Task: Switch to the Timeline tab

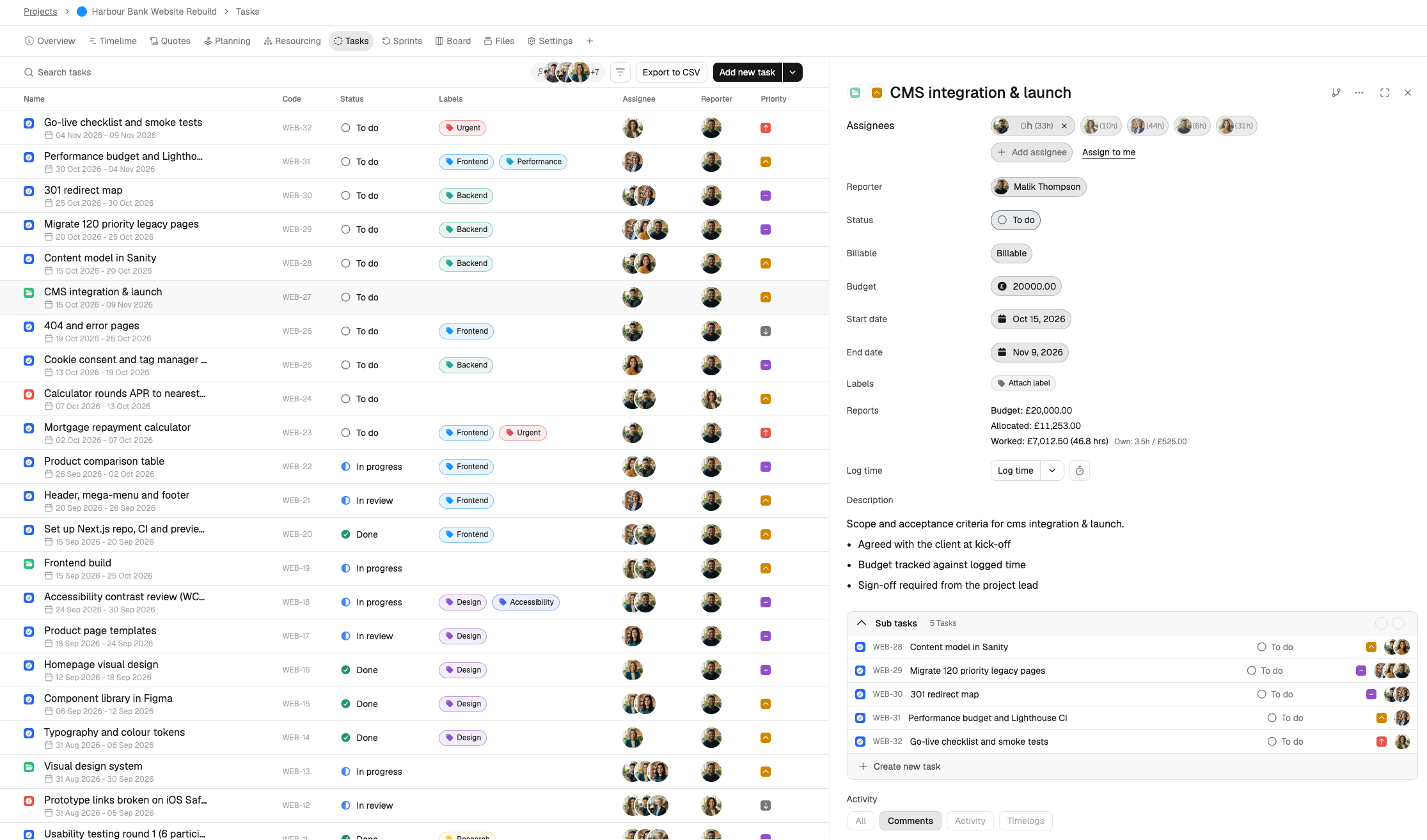Action: [x=113, y=41]
